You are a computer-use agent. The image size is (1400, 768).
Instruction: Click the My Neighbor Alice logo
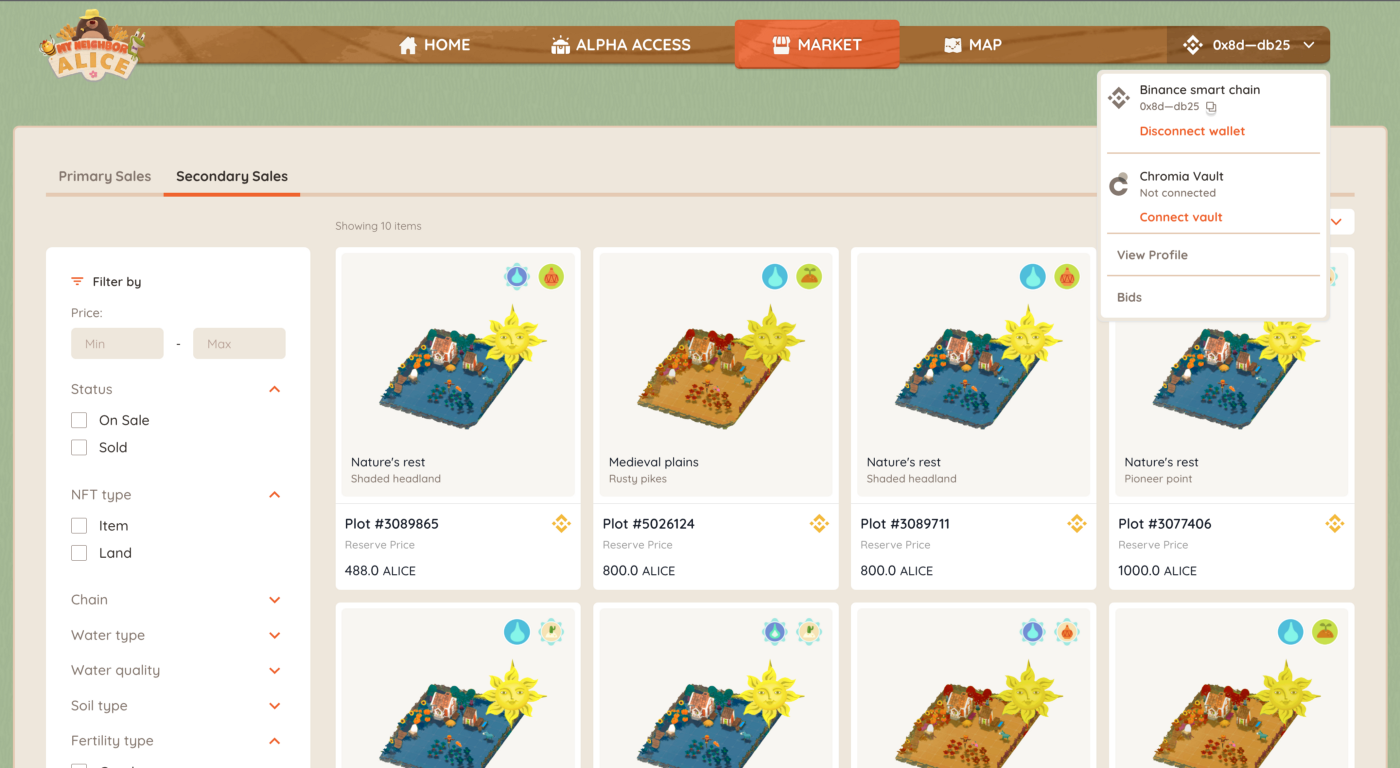[92, 48]
